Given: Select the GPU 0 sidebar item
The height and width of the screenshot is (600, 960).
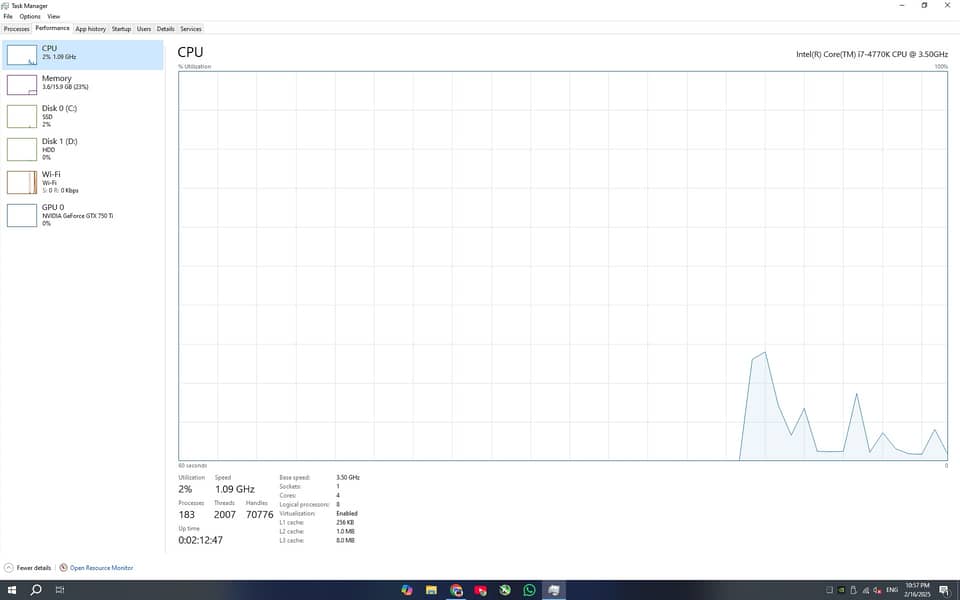Looking at the screenshot, I should click(83, 215).
